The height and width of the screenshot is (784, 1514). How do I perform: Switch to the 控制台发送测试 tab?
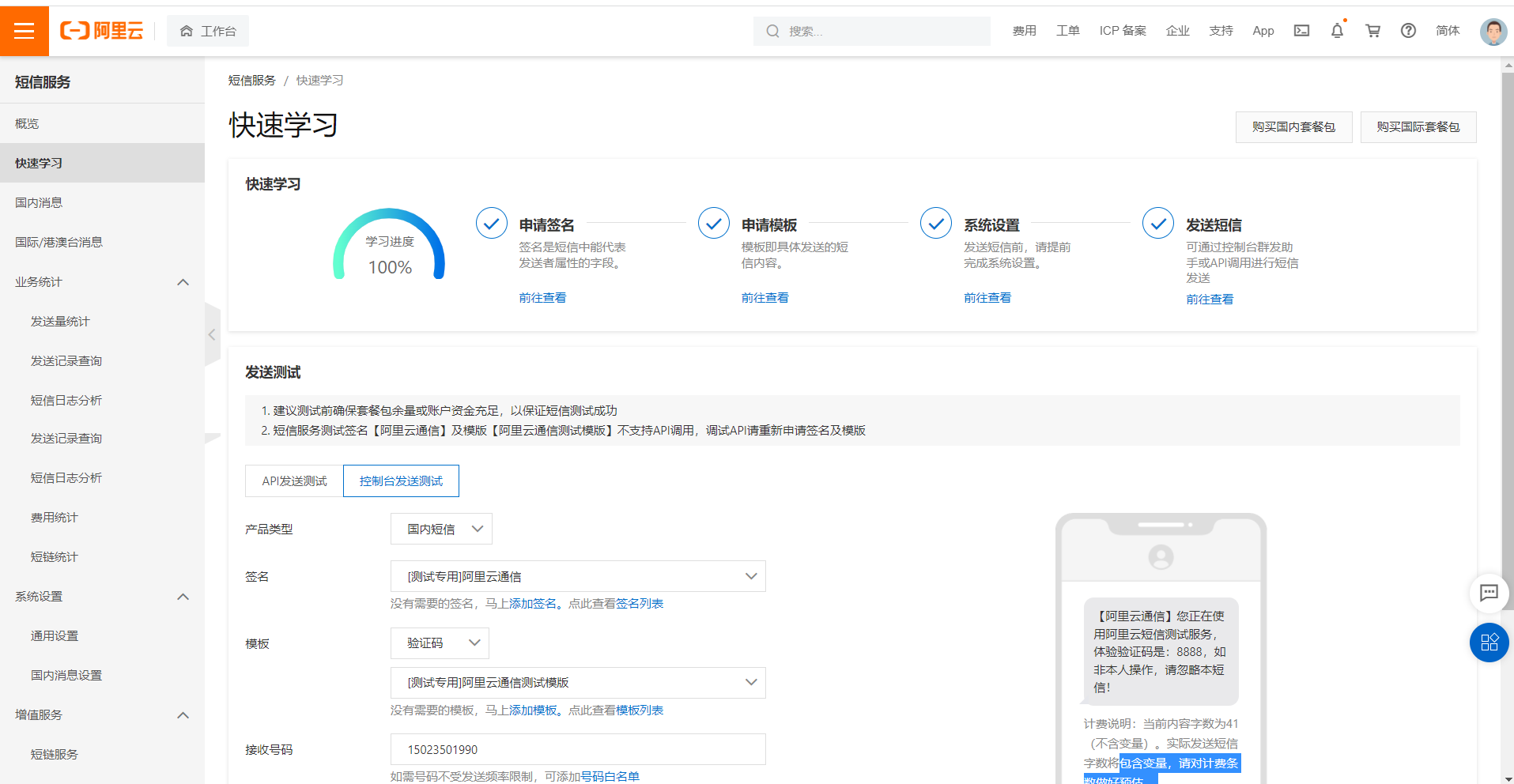(401, 481)
